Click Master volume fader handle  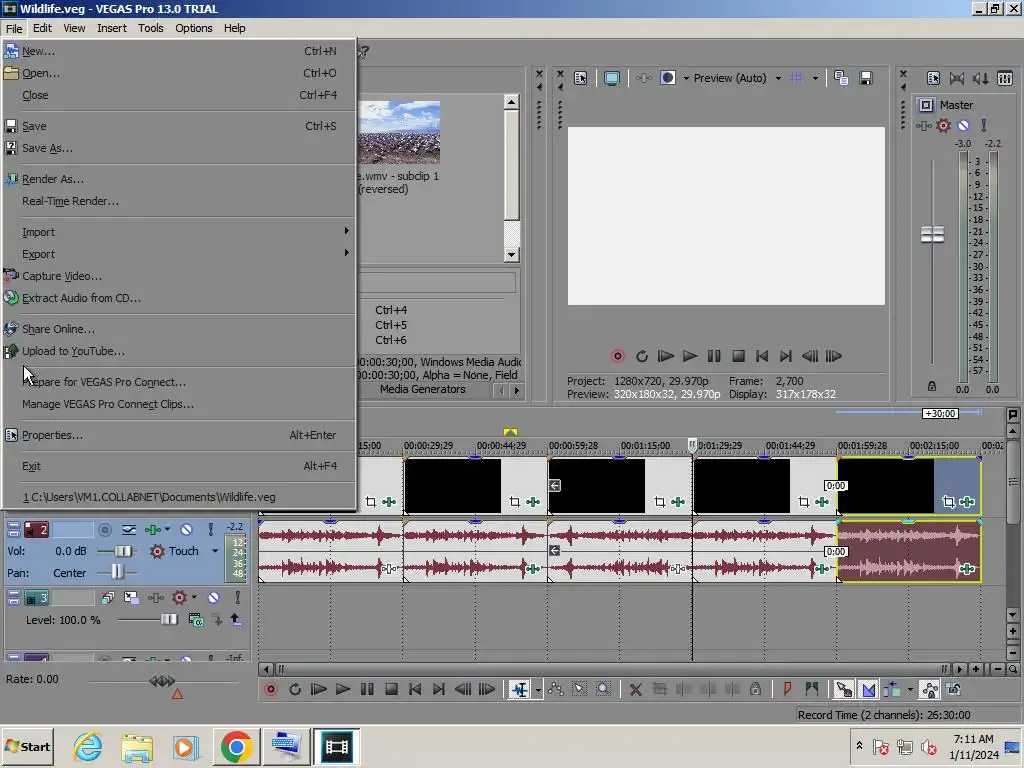click(932, 234)
